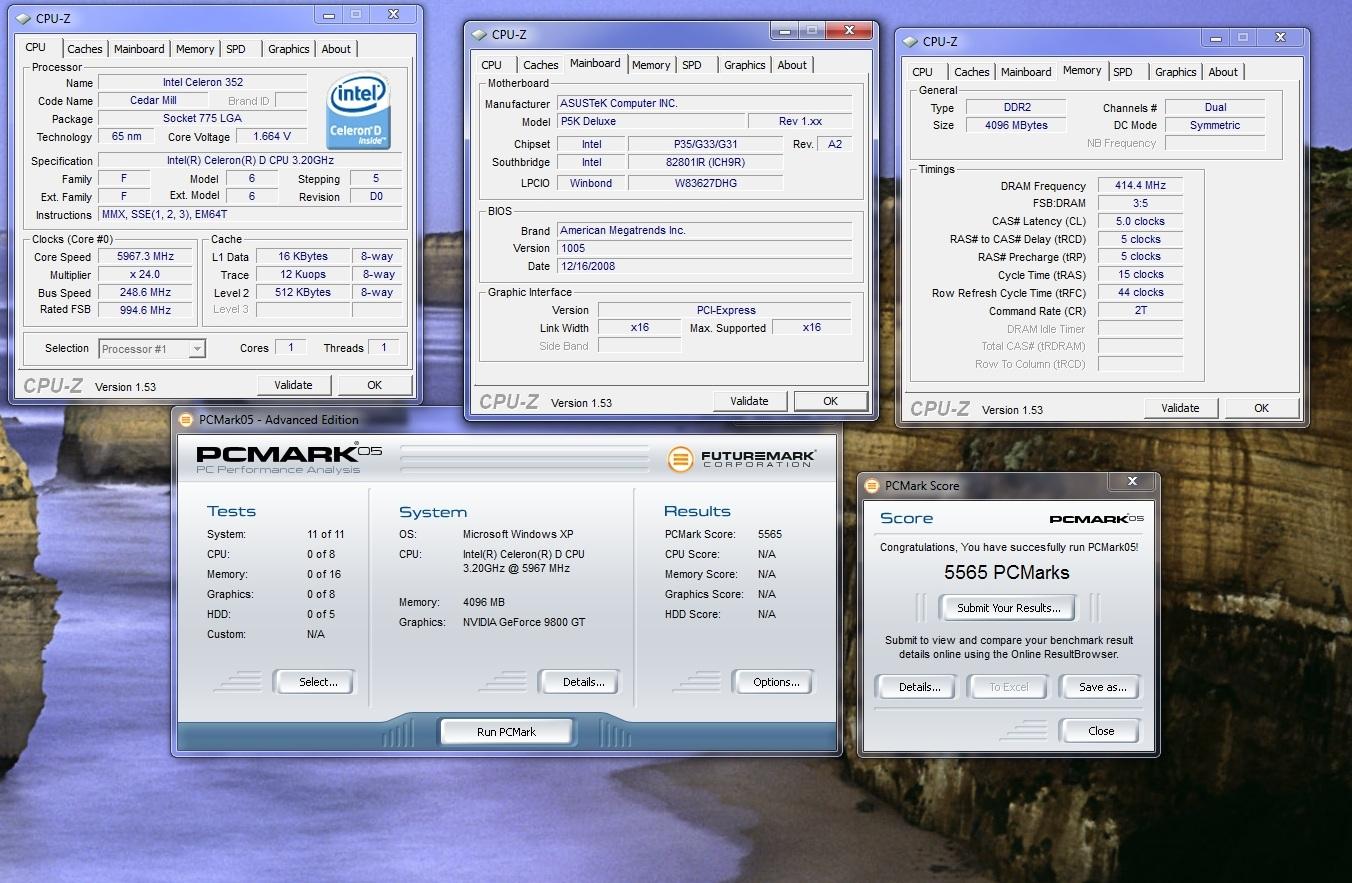This screenshot has height=883, width=1352.
Task: Click CPU-Z CPU window title icon
Action: (x=24, y=19)
